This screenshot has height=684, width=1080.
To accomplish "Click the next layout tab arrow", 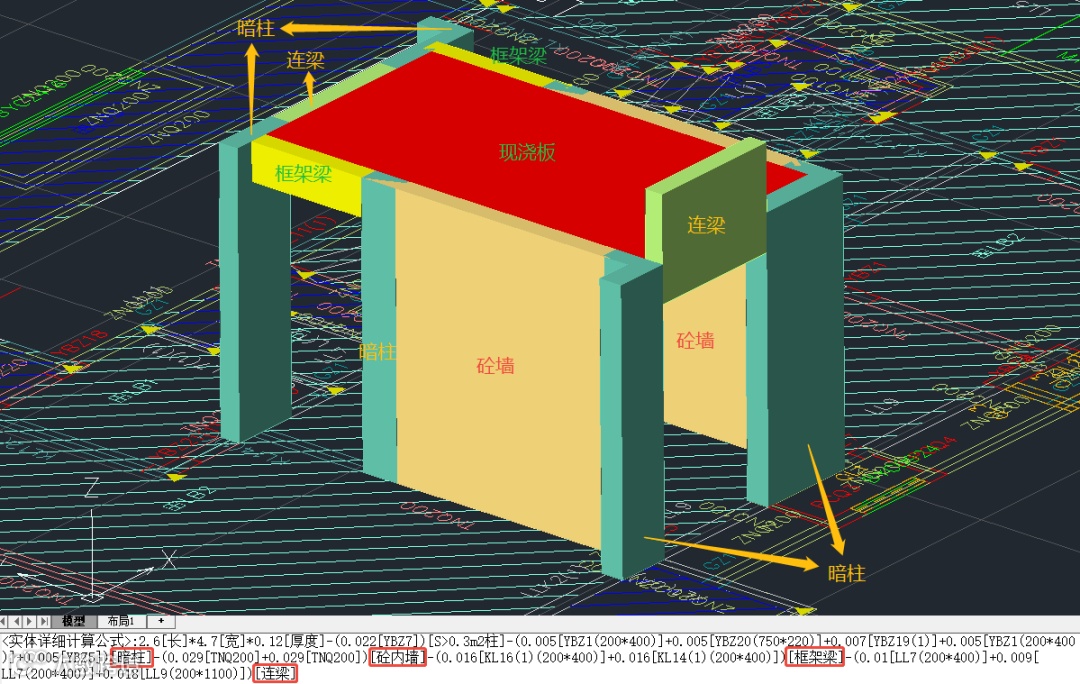I will [30, 621].
